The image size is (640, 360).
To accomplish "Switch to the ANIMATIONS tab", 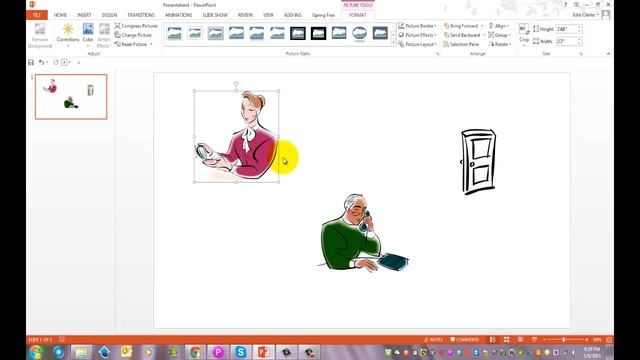I will click(178, 15).
